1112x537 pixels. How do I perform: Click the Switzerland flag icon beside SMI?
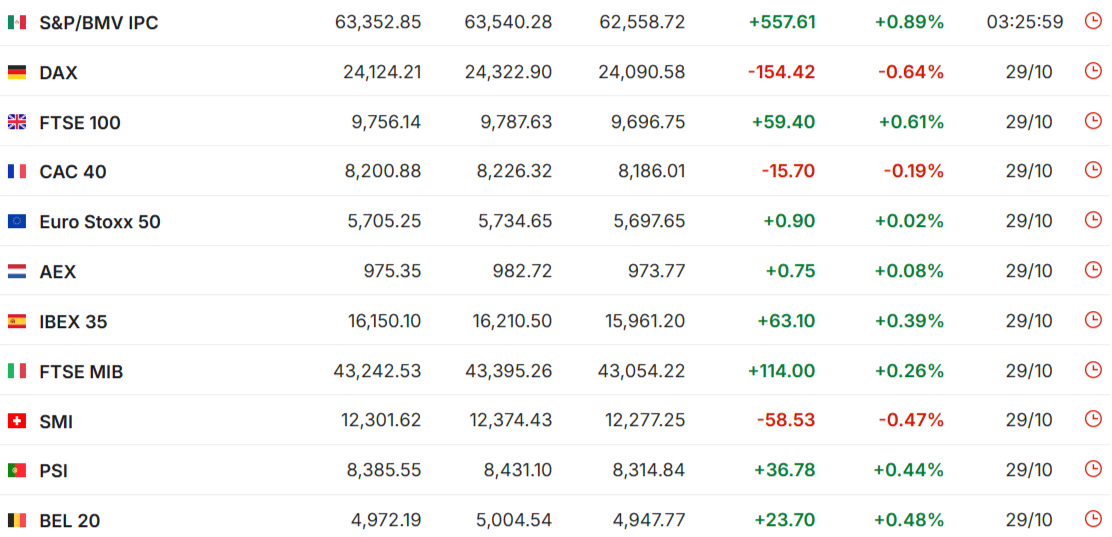tap(17, 421)
